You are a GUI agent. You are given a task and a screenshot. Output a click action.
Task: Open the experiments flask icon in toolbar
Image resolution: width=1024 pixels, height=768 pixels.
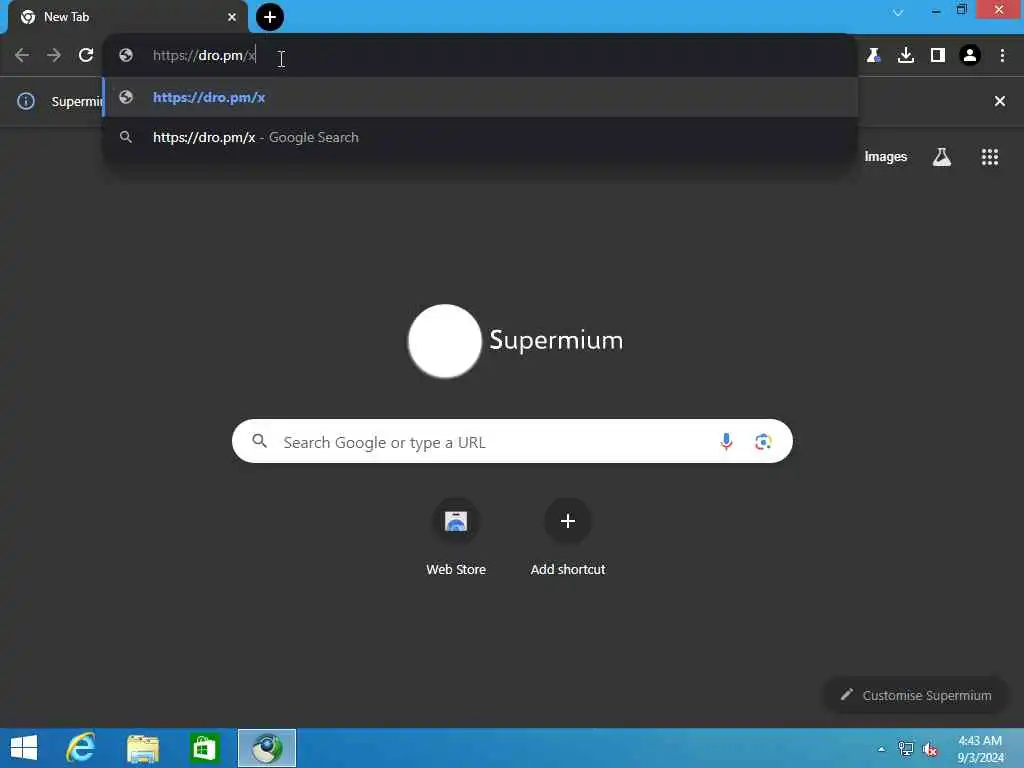tap(873, 56)
